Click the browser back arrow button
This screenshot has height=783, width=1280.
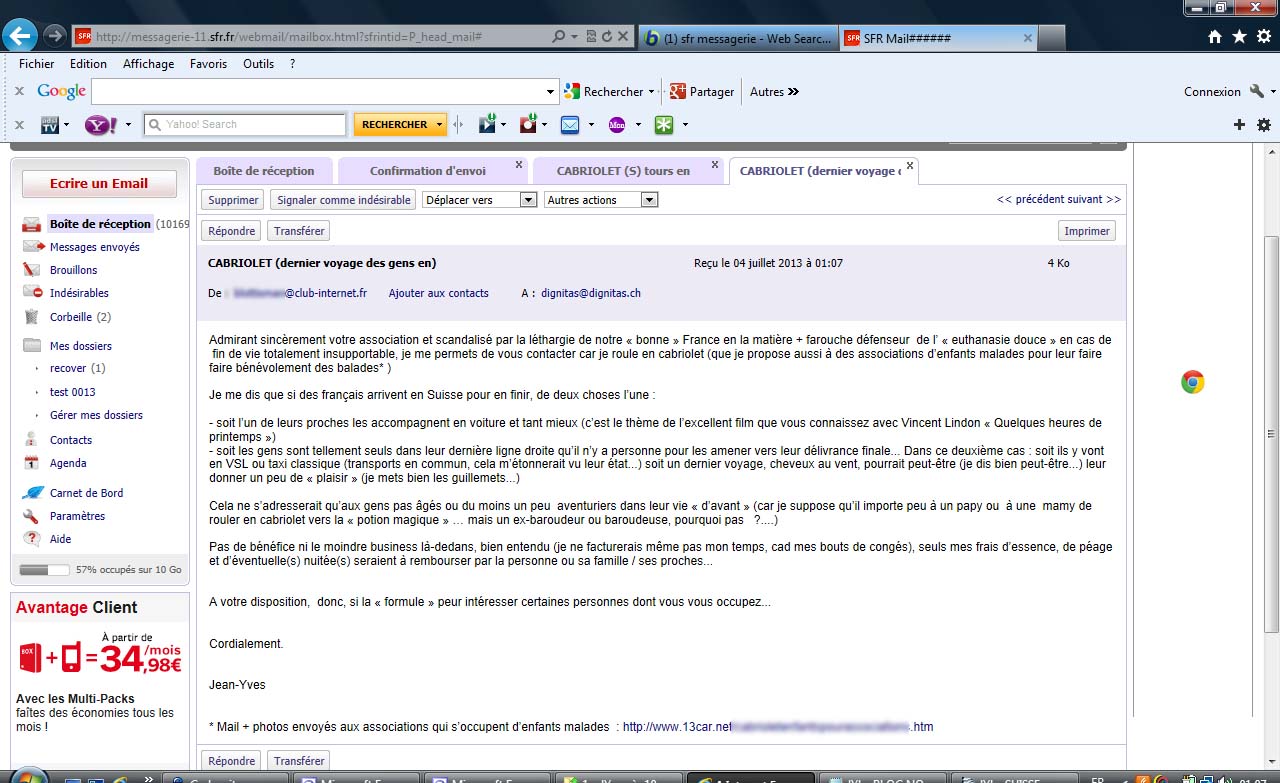click(20, 37)
